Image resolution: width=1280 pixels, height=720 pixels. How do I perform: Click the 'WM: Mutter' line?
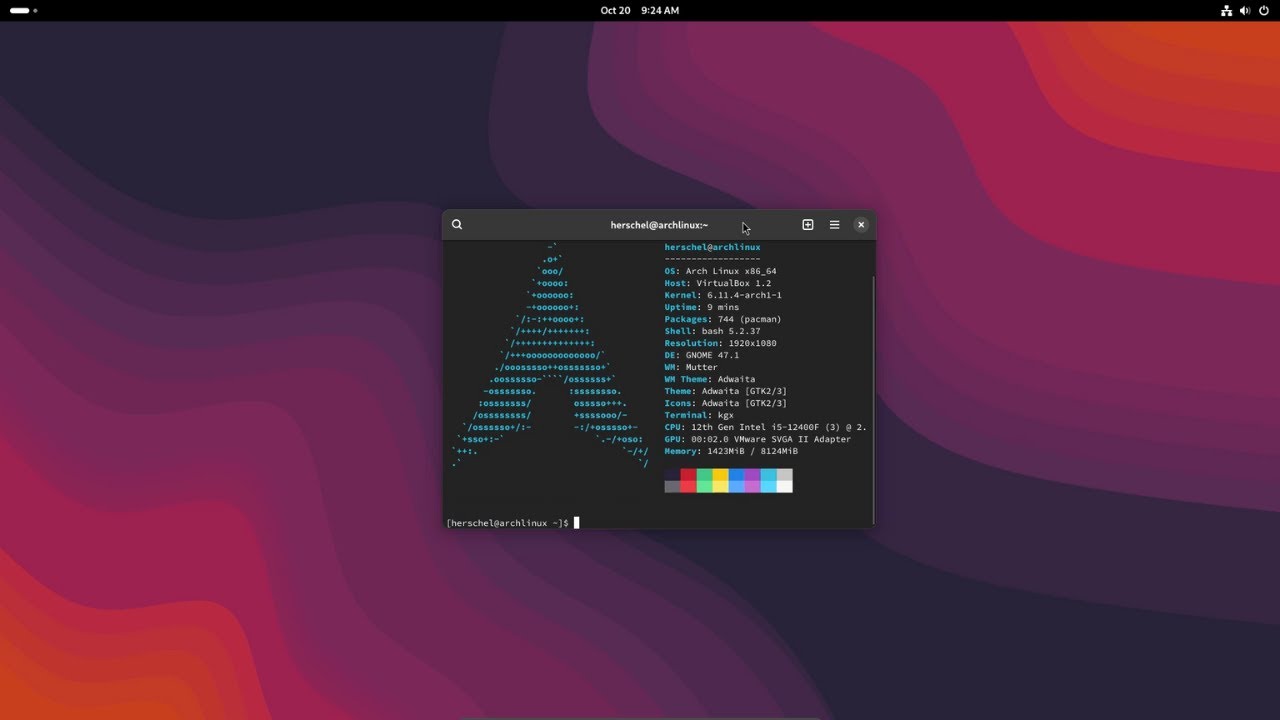[691, 367]
